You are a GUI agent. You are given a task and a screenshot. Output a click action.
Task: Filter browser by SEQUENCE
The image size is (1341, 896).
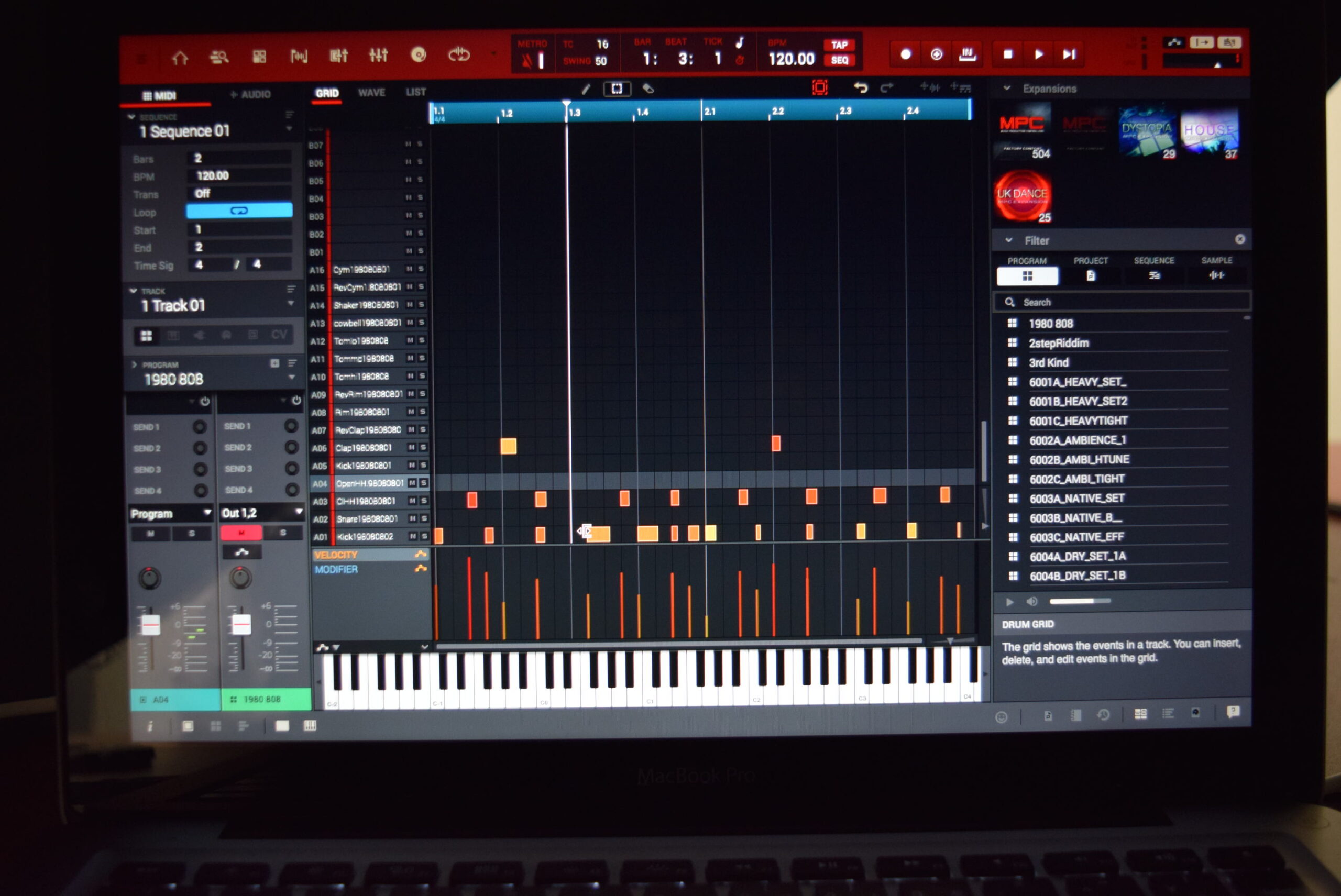pos(1154,275)
